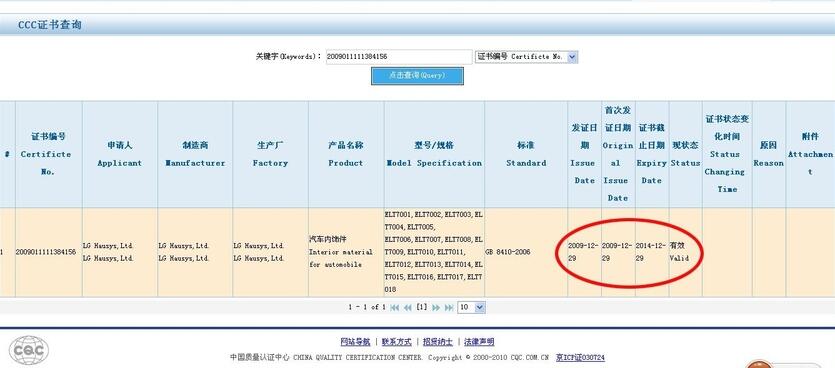This screenshot has width=835, height=368.
Task: Open 京ICP证030724 link
Action: pyautogui.click(x=580, y=357)
